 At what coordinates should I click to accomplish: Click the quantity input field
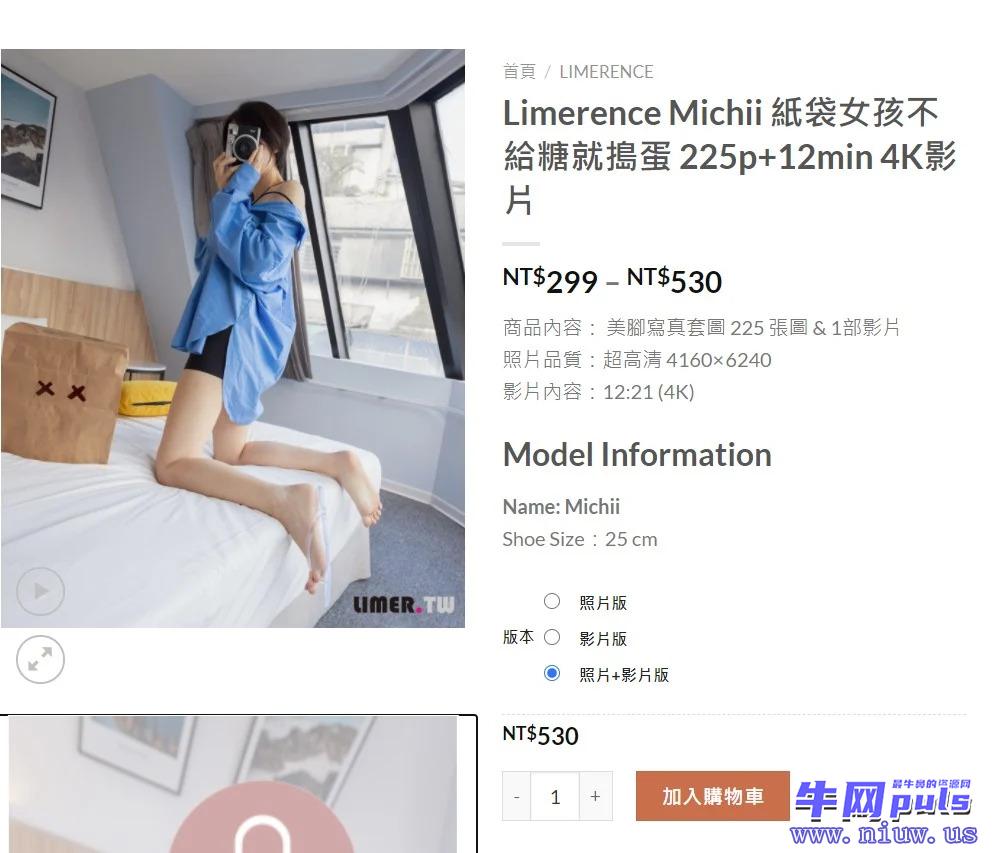[555, 796]
